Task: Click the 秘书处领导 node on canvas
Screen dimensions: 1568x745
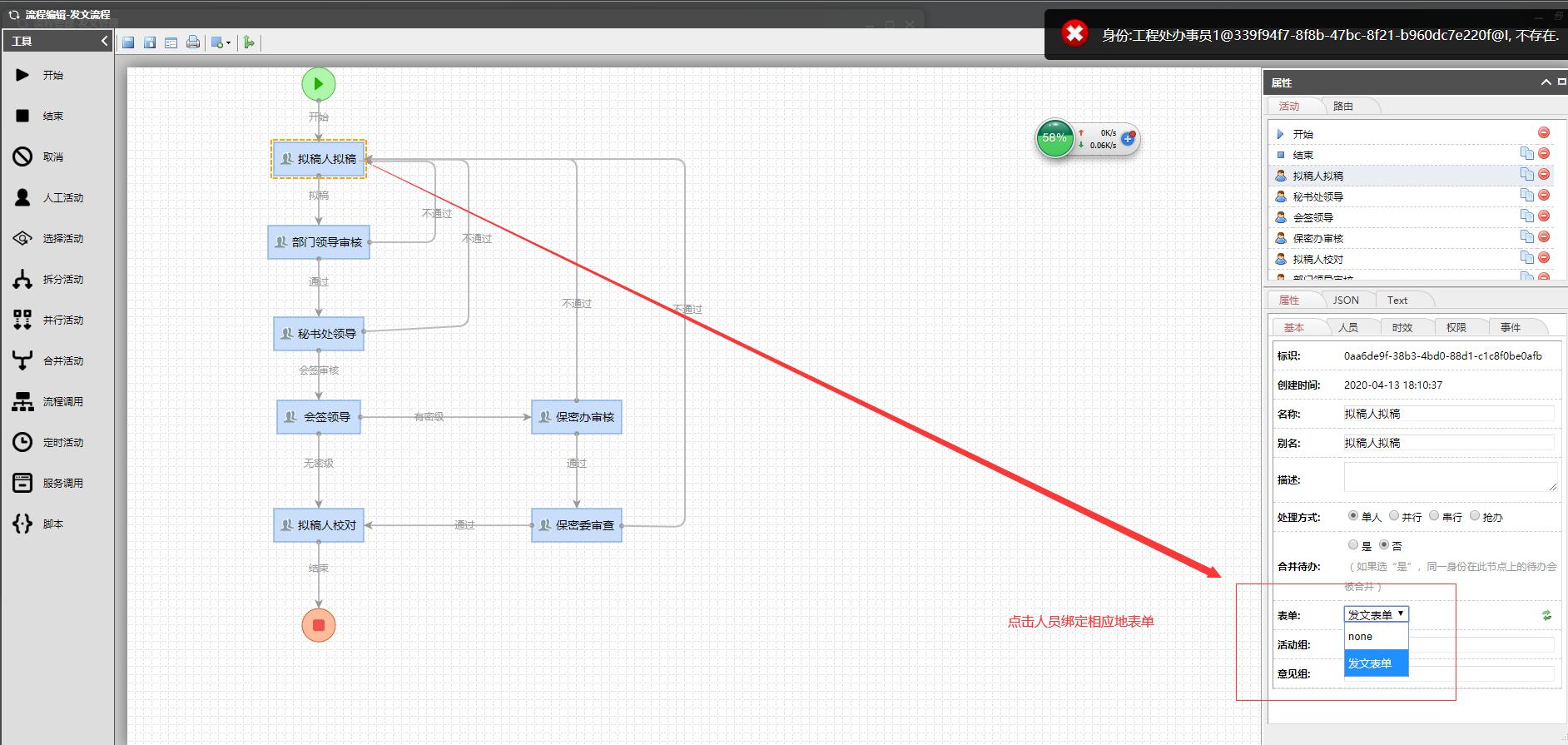Action: (x=319, y=334)
